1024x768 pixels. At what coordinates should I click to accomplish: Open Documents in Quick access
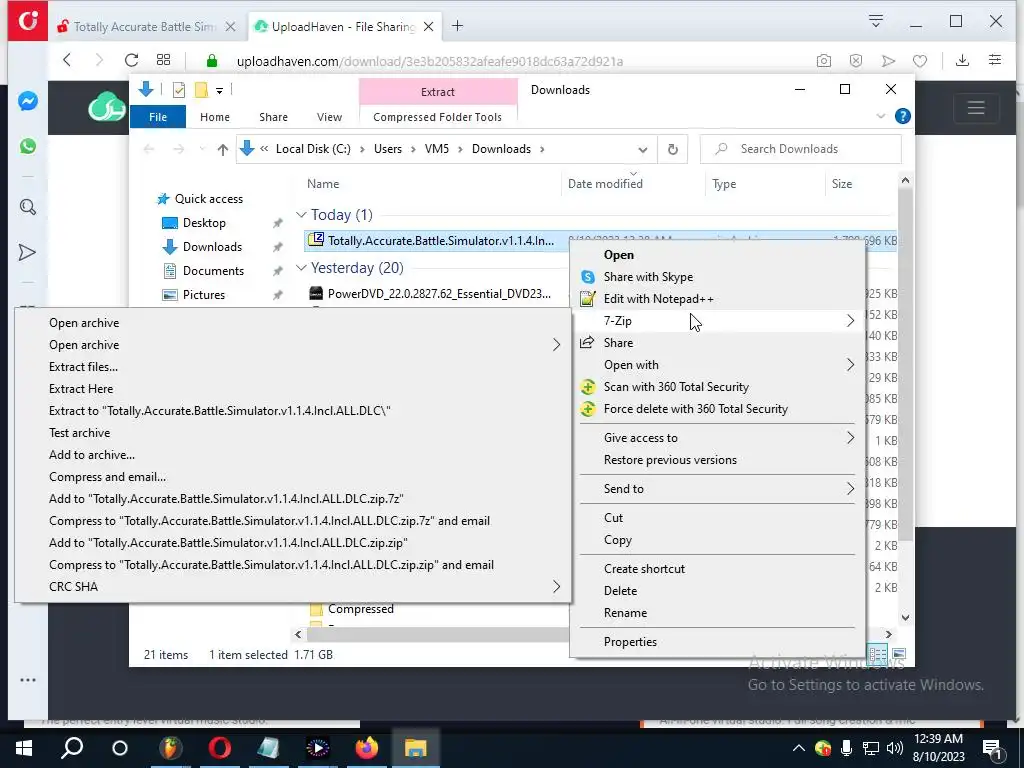coord(213,271)
